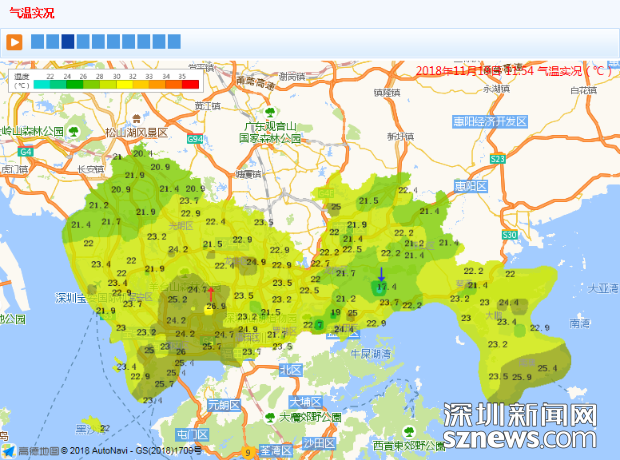Viewport: 620px width, 460px height.
Task: Click the 广东观音山 forest park tree icon
Action: (271, 112)
